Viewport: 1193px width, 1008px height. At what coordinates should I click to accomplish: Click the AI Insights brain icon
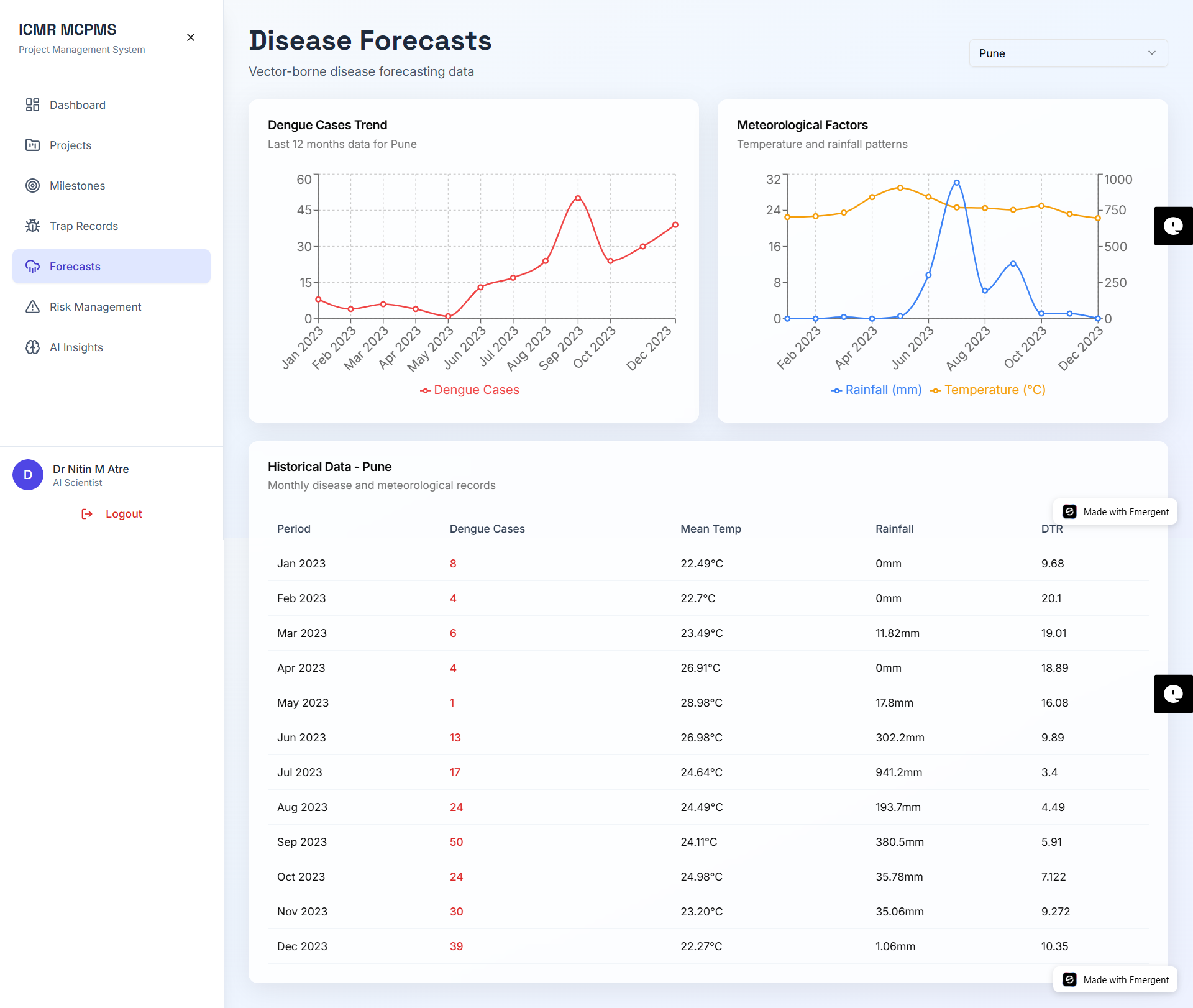point(32,347)
